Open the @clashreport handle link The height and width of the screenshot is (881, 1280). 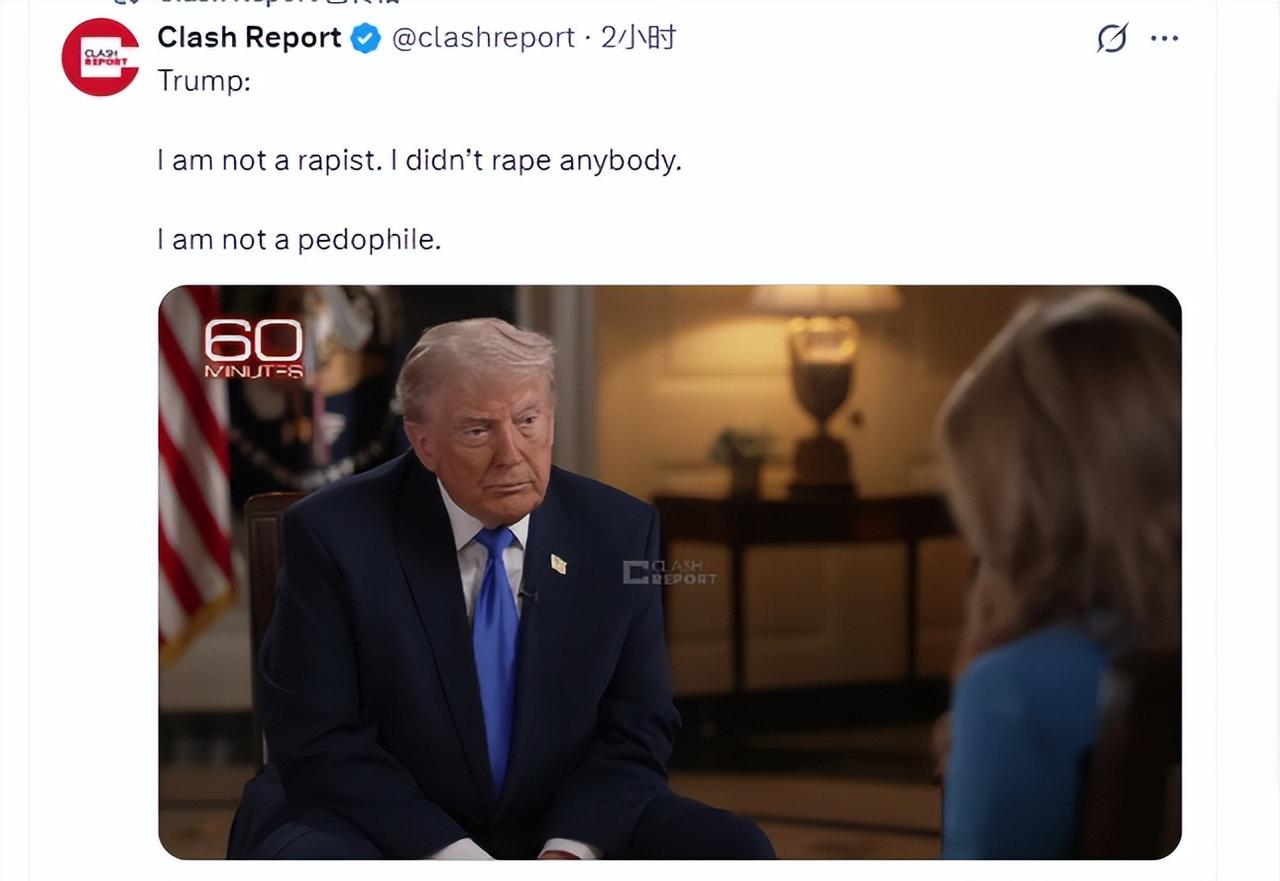483,38
